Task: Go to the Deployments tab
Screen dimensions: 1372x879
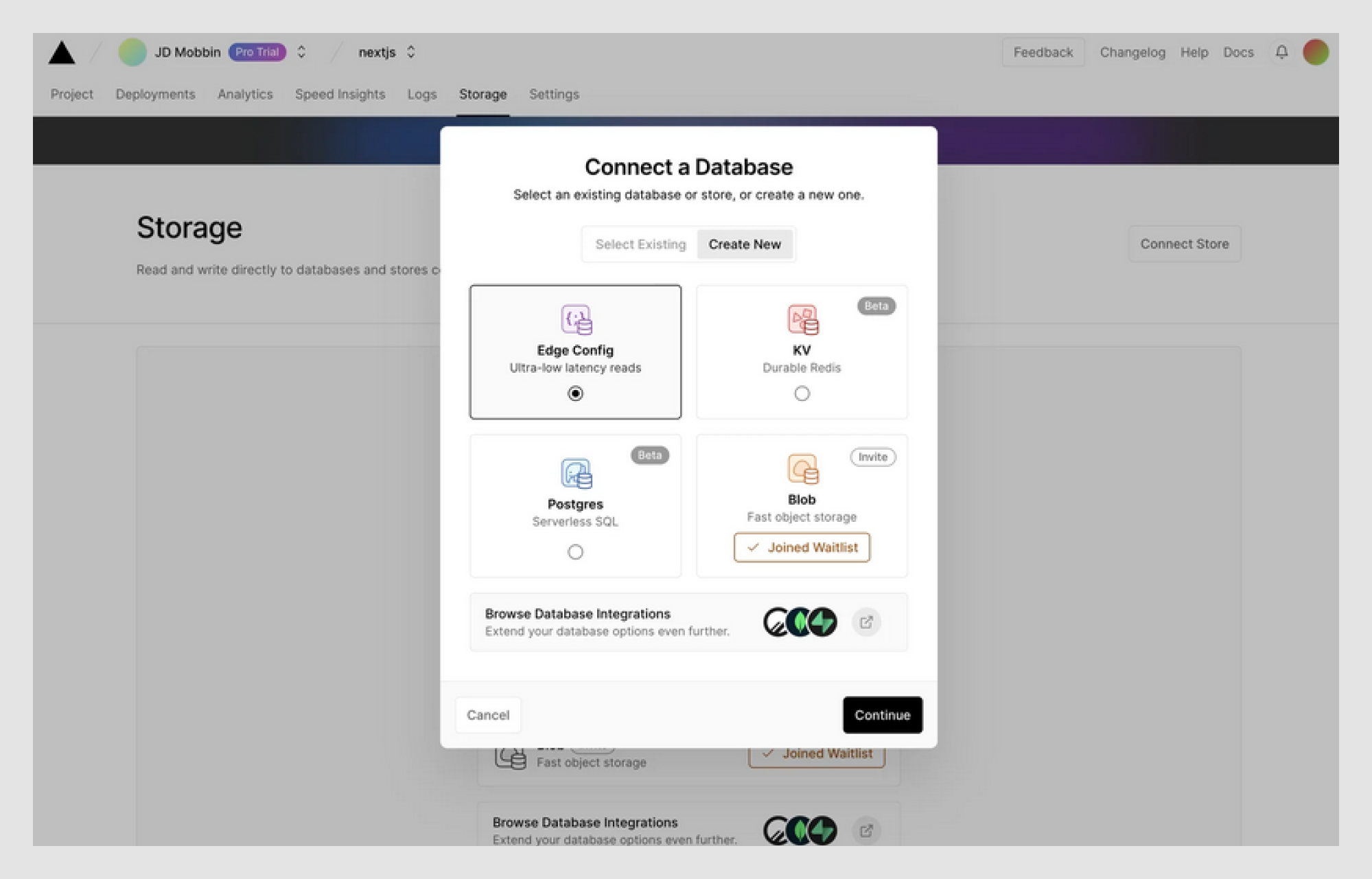Action: [x=155, y=94]
